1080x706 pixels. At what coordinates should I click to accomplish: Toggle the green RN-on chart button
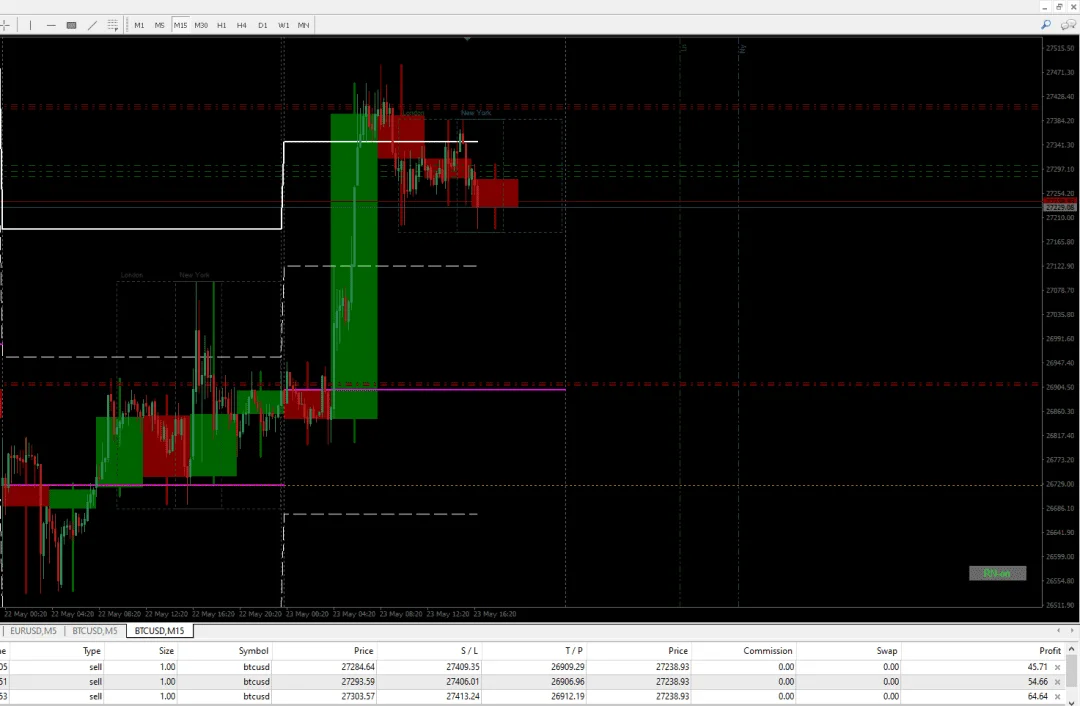997,573
